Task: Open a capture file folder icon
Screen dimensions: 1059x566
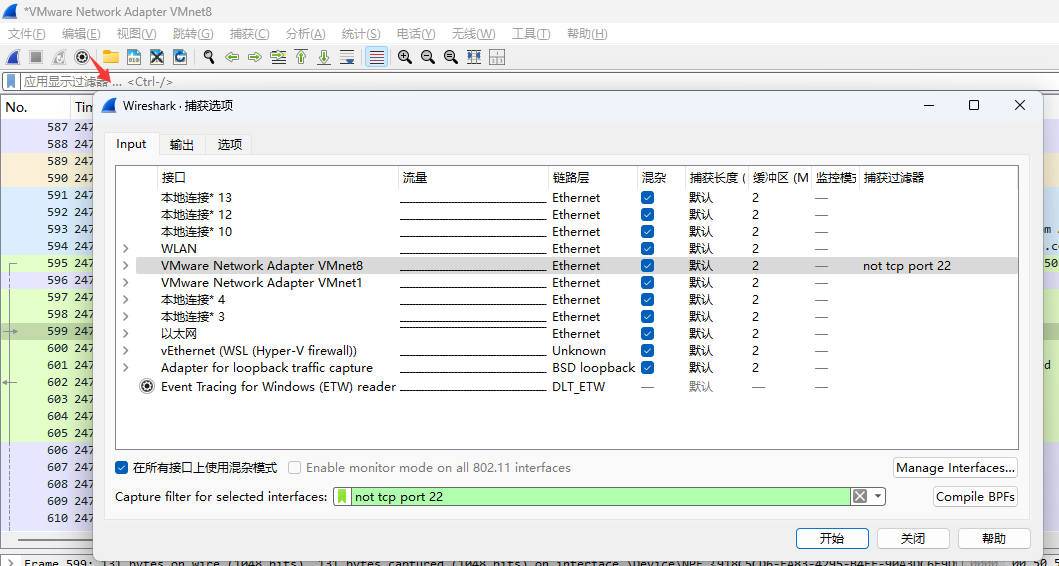Action: (x=110, y=57)
